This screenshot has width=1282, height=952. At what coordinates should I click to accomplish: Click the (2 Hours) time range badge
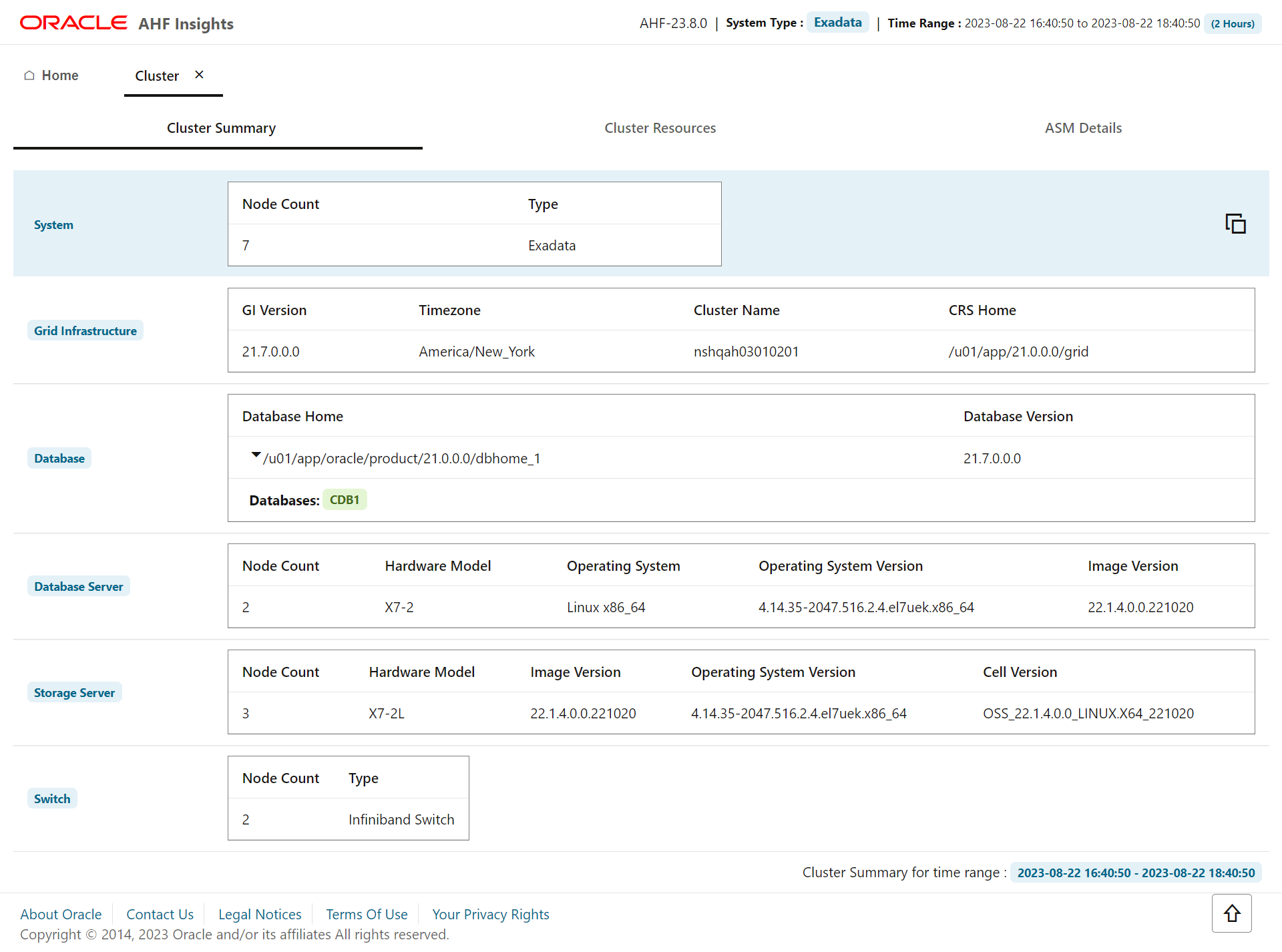(1233, 23)
